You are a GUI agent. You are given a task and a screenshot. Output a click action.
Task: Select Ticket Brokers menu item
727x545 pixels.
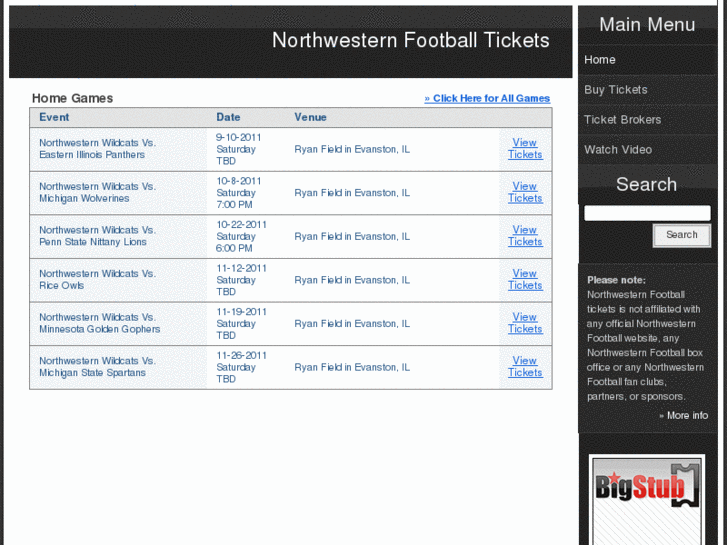(x=622, y=120)
